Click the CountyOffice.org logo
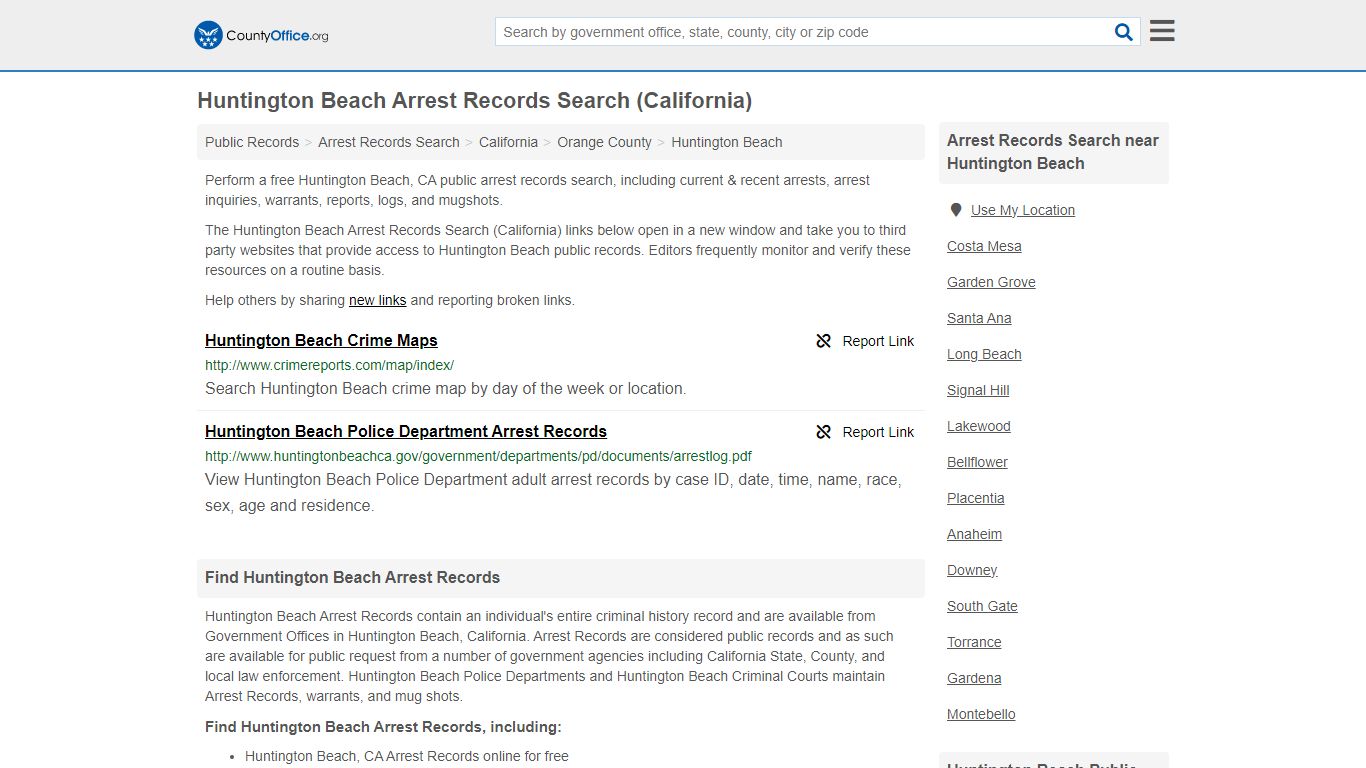The height and width of the screenshot is (768, 1366). pyautogui.click(x=259, y=35)
